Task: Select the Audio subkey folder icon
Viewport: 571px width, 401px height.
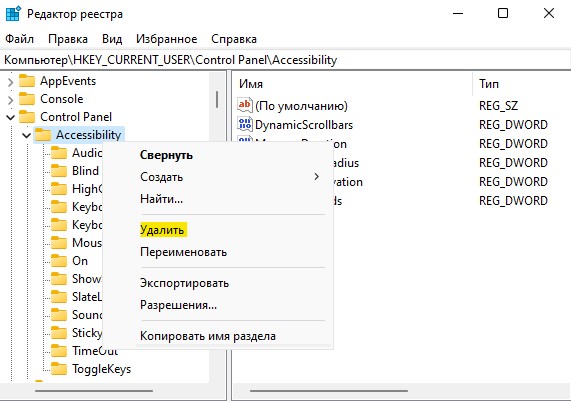Action: [x=59, y=153]
